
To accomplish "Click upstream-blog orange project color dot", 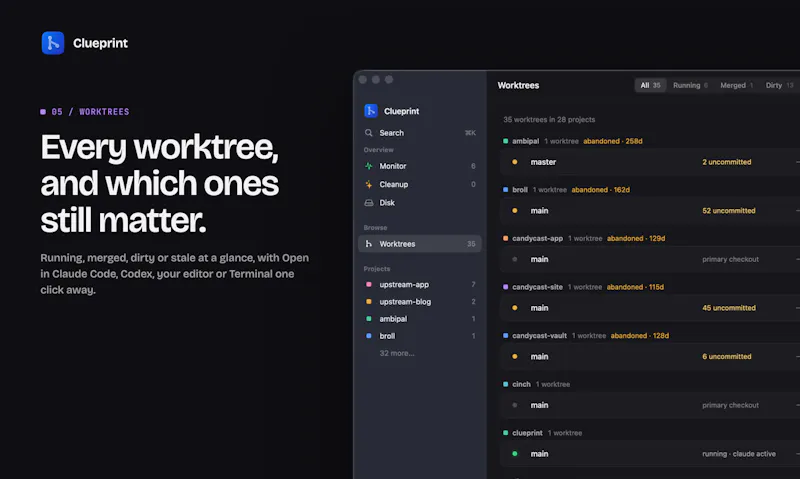I will 368,301.
